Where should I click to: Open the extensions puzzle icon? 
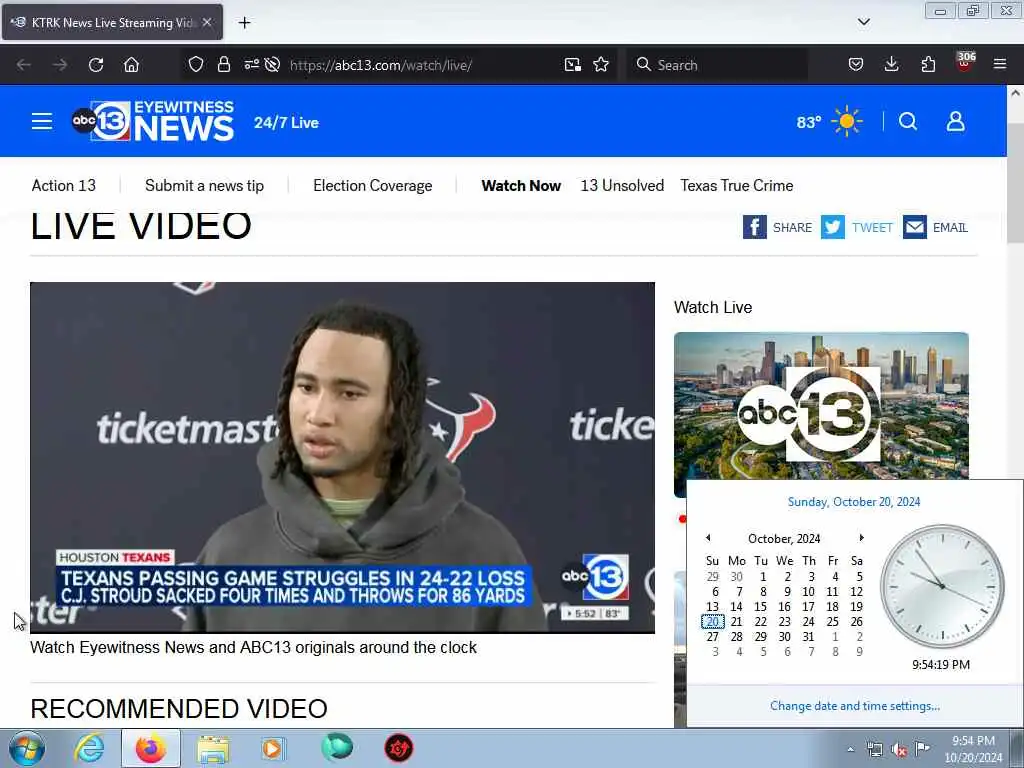(x=928, y=64)
